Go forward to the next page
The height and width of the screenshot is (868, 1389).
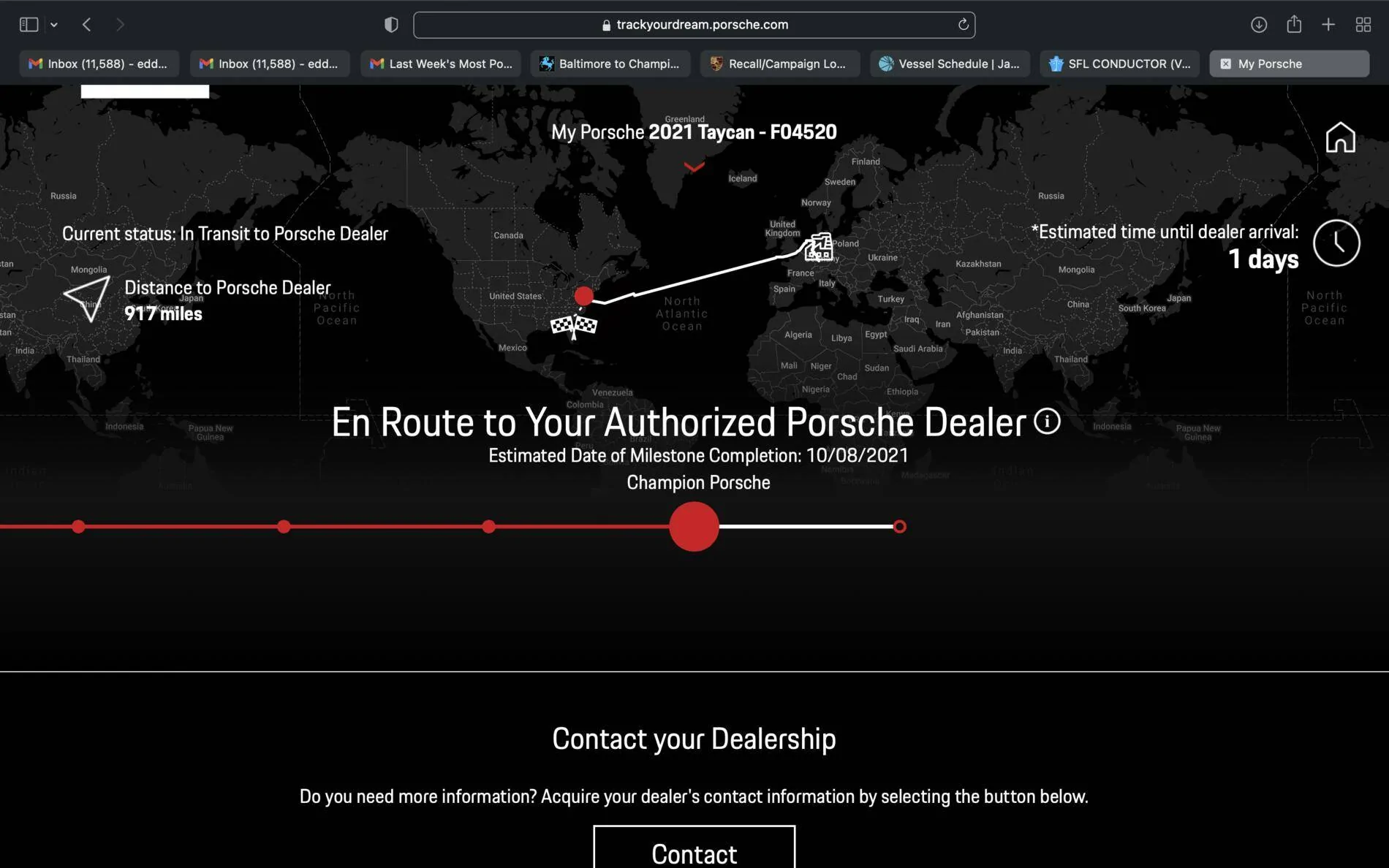point(120,25)
